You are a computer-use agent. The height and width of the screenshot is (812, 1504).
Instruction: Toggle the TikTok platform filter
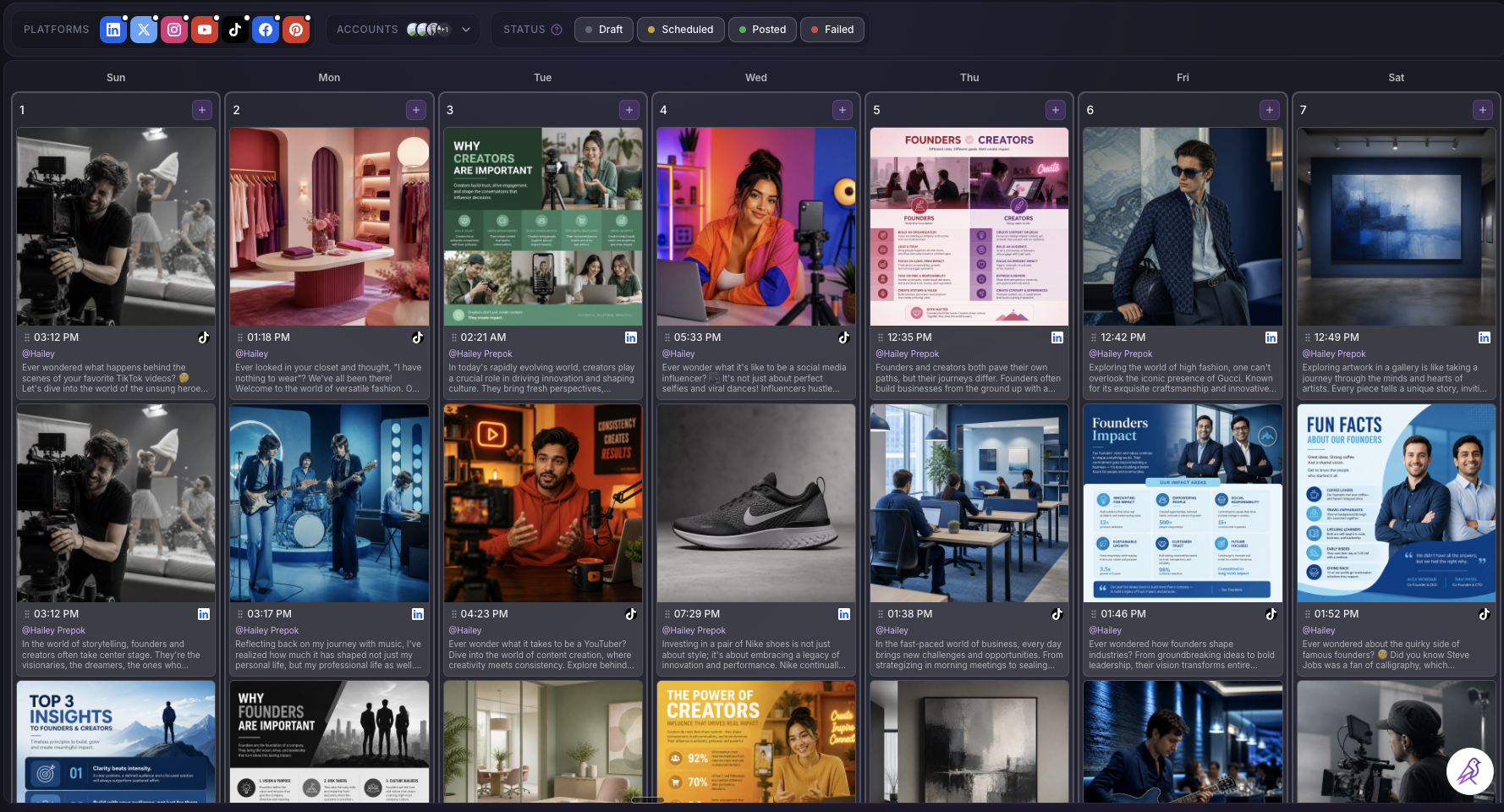point(235,30)
